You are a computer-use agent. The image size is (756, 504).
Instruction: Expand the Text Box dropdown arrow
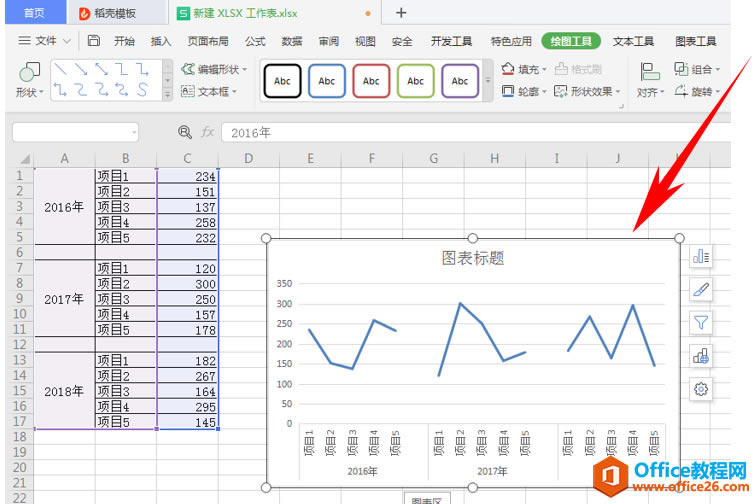[234, 92]
